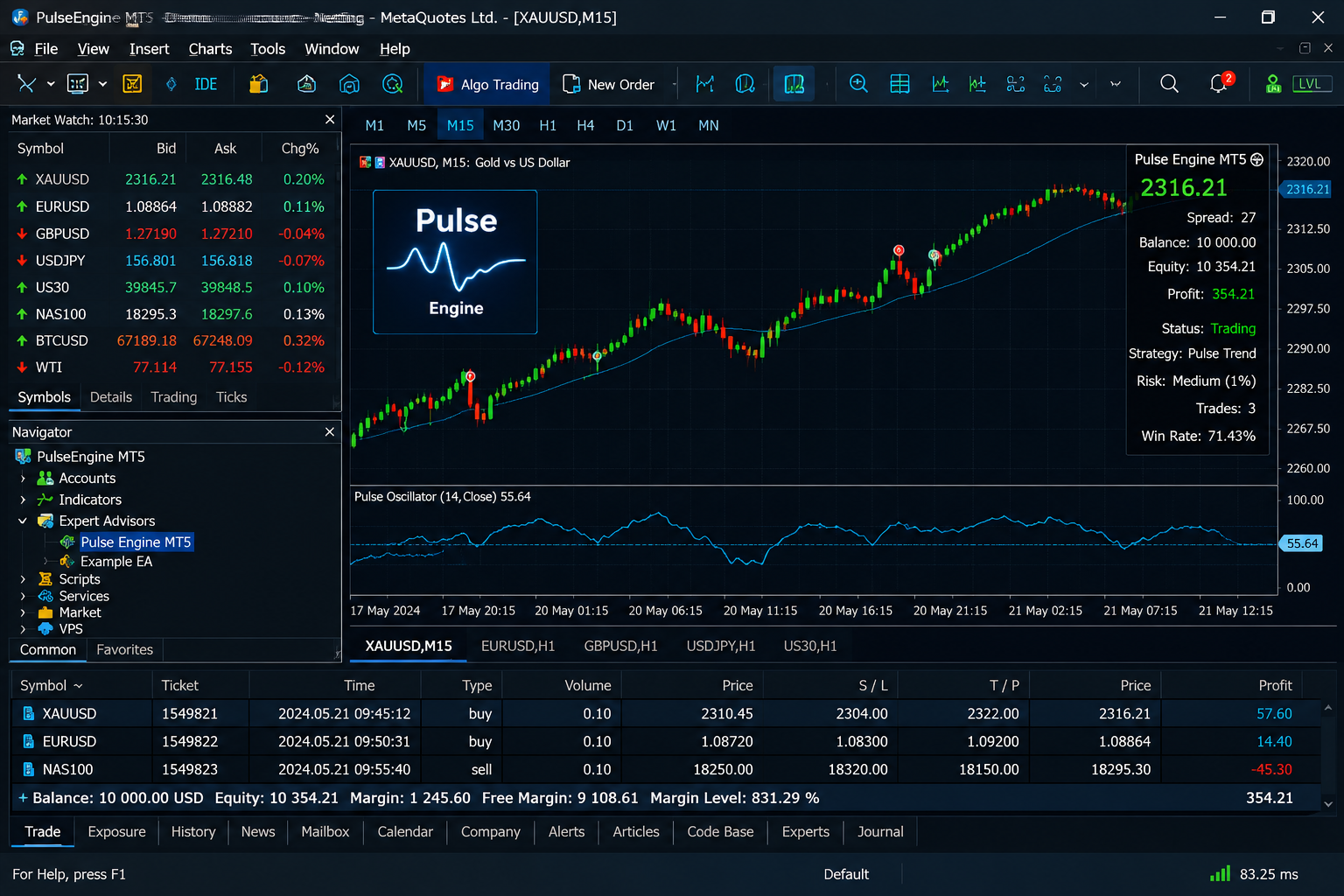This screenshot has width=1344, height=896.
Task: Click the Trade panel scrollbar down arrow
Action: pos(1328,803)
